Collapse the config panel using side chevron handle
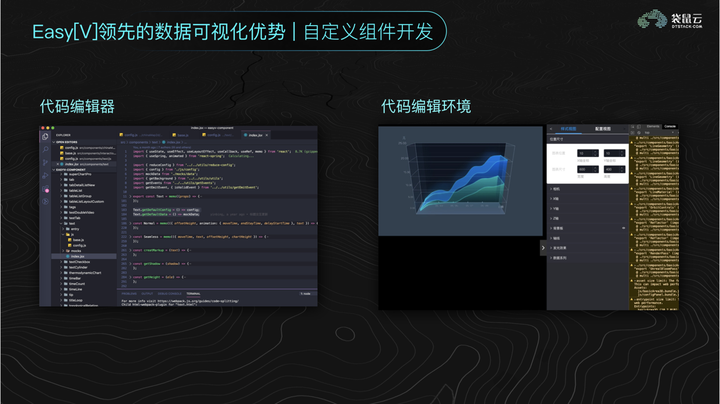720x404 pixels. pyautogui.click(x=543, y=248)
